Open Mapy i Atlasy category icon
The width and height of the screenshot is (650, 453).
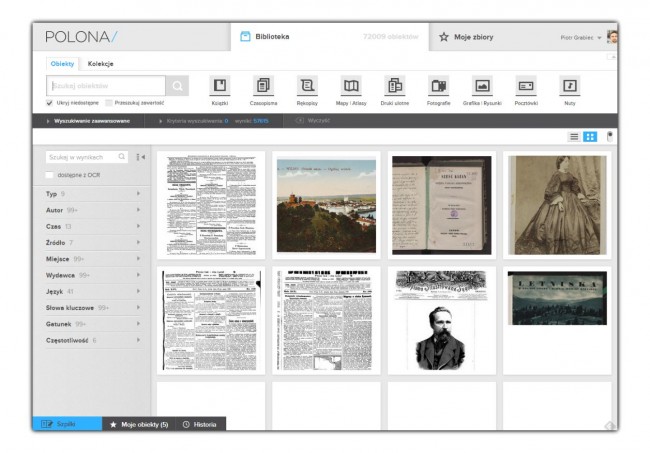pos(351,85)
